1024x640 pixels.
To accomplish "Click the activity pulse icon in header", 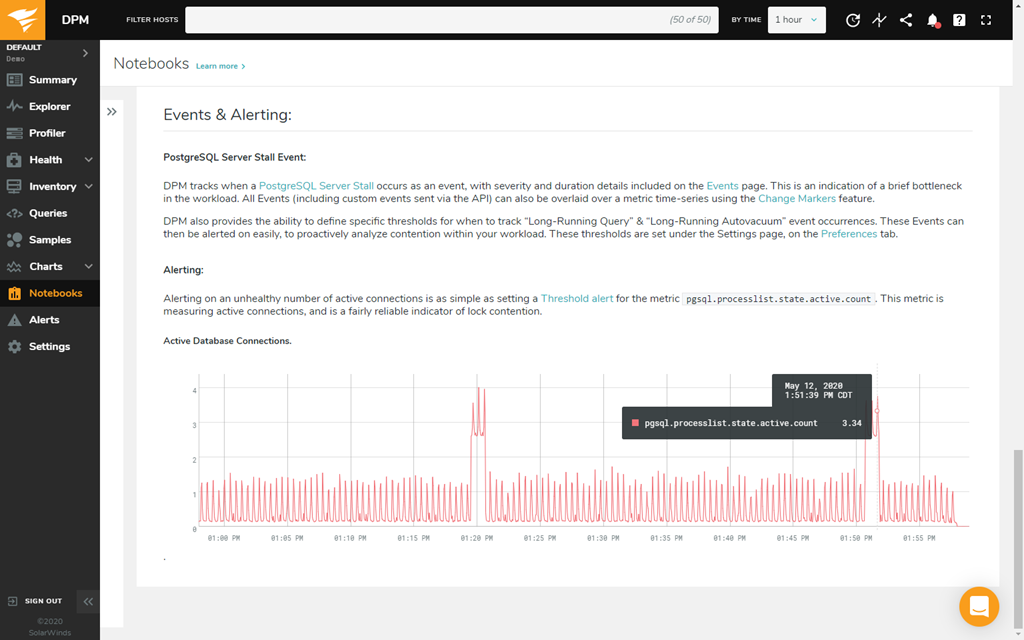I will (879, 20).
